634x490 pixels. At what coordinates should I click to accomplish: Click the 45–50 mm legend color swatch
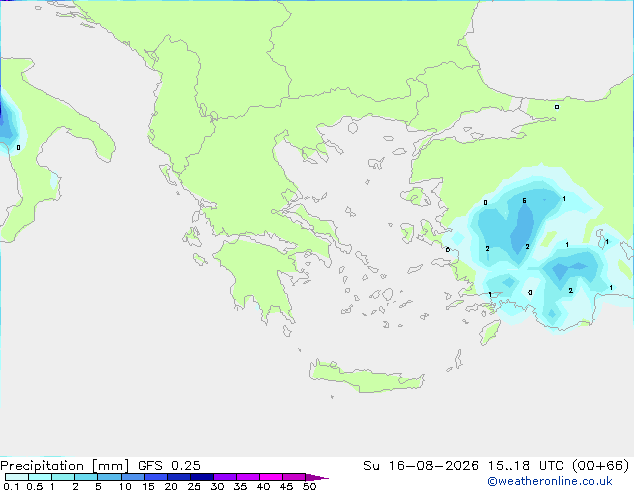(x=294, y=477)
